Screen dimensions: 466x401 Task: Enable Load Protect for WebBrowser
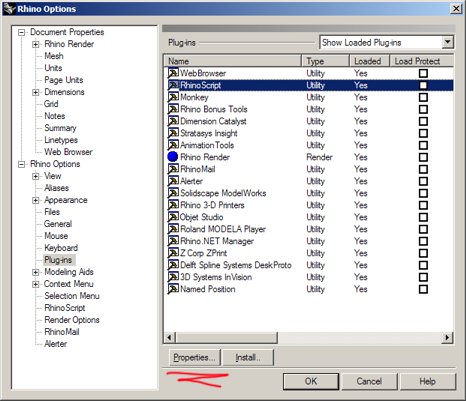click(x=423, y=73)
